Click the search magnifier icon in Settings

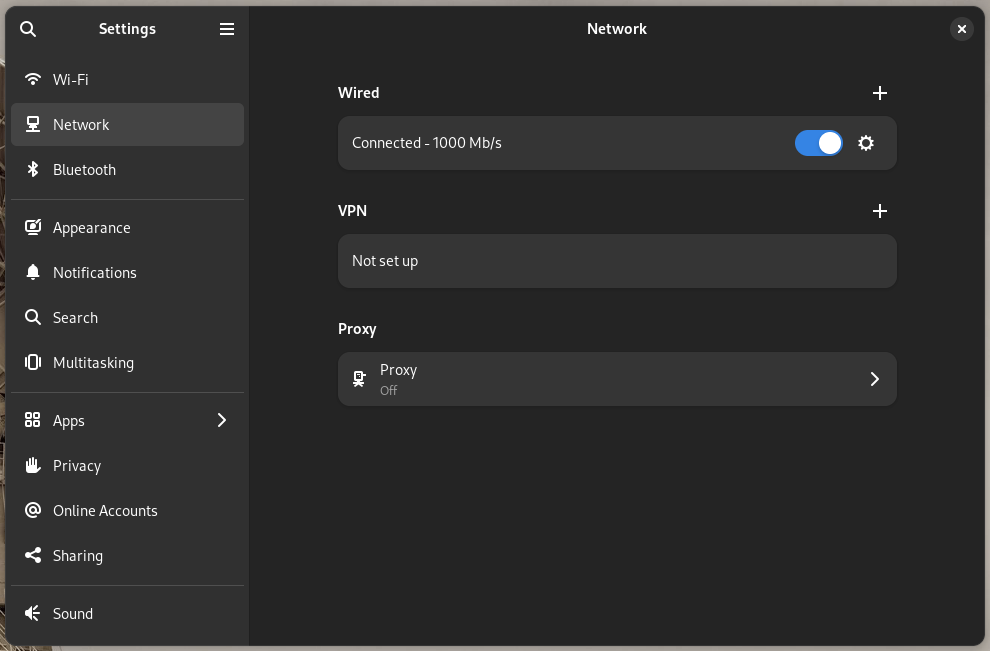[x=27, y=29]
